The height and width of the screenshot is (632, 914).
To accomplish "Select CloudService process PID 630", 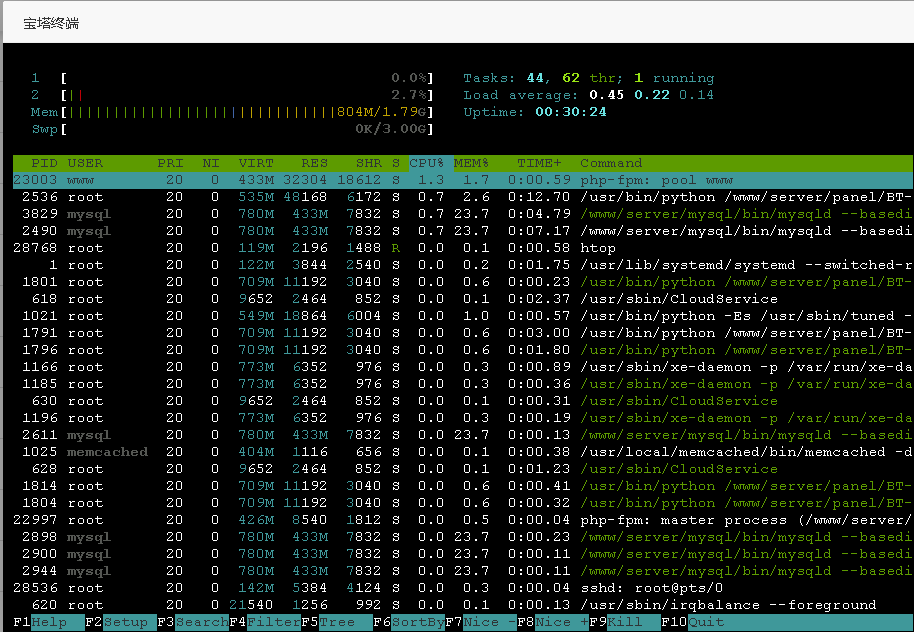I will coord(463,401).
